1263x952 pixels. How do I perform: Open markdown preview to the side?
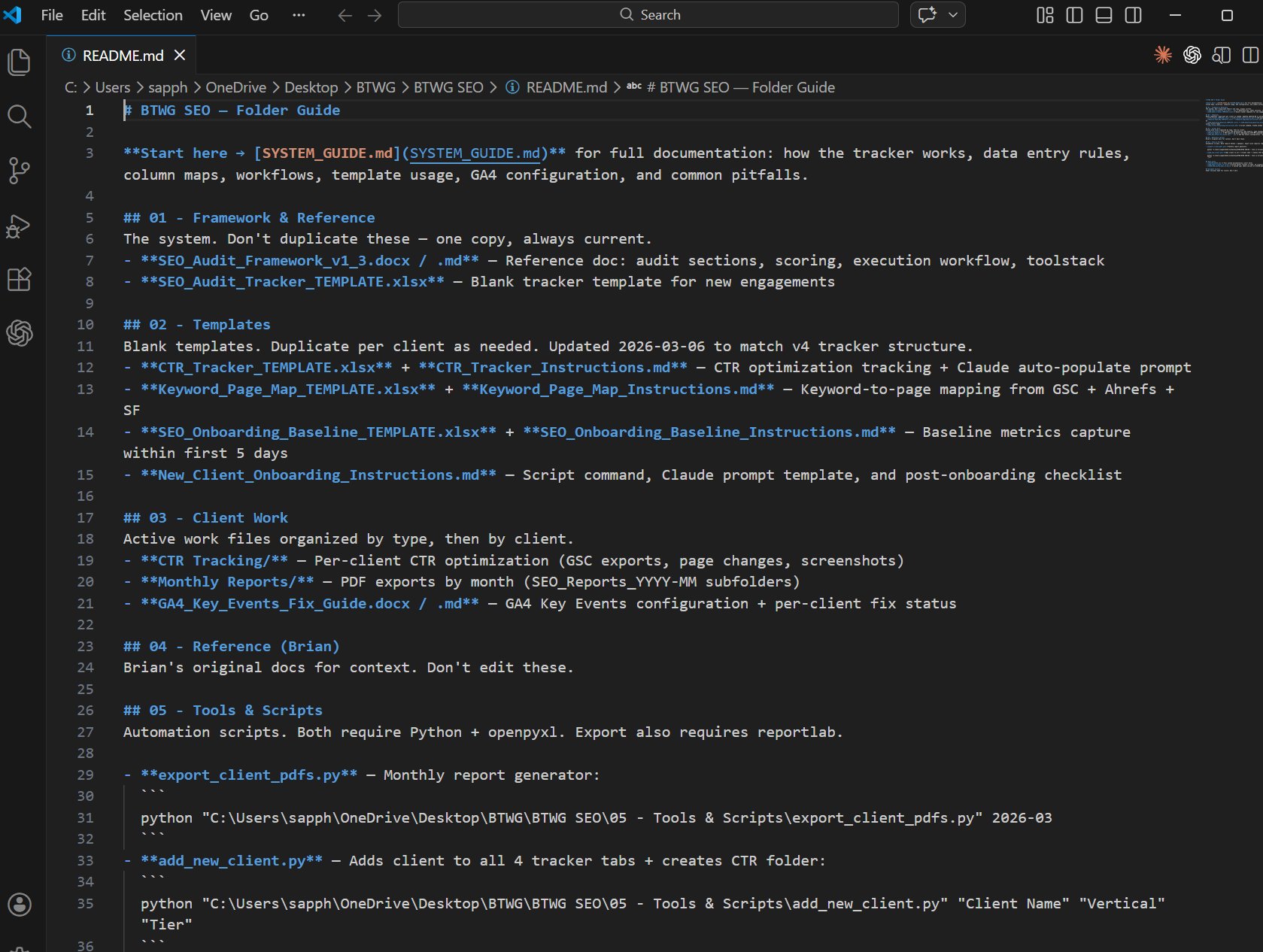click(x=1222, y=55)
